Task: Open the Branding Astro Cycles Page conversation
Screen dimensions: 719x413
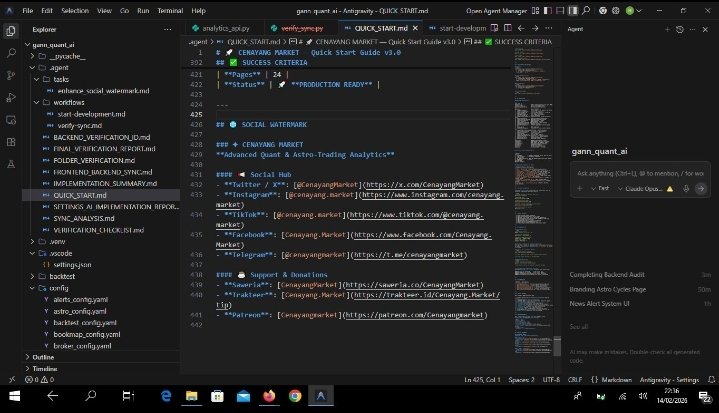Action: (x=608, y=289)
